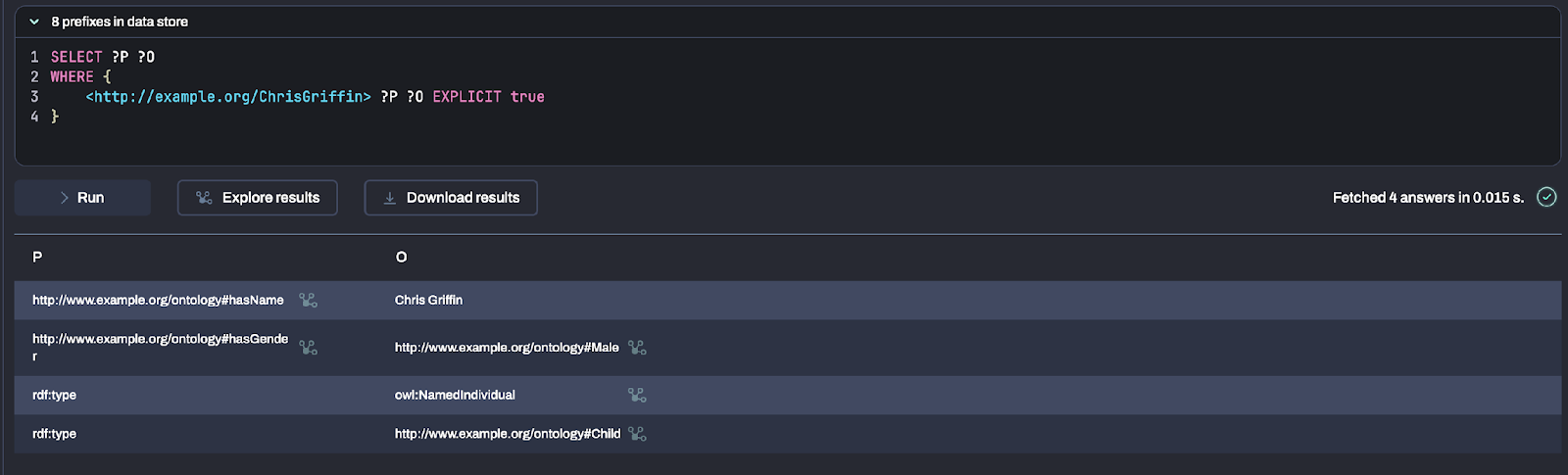Open the Explore results button
The width and height of the screenshot is (1568, 475).
(x=257, y=198)
